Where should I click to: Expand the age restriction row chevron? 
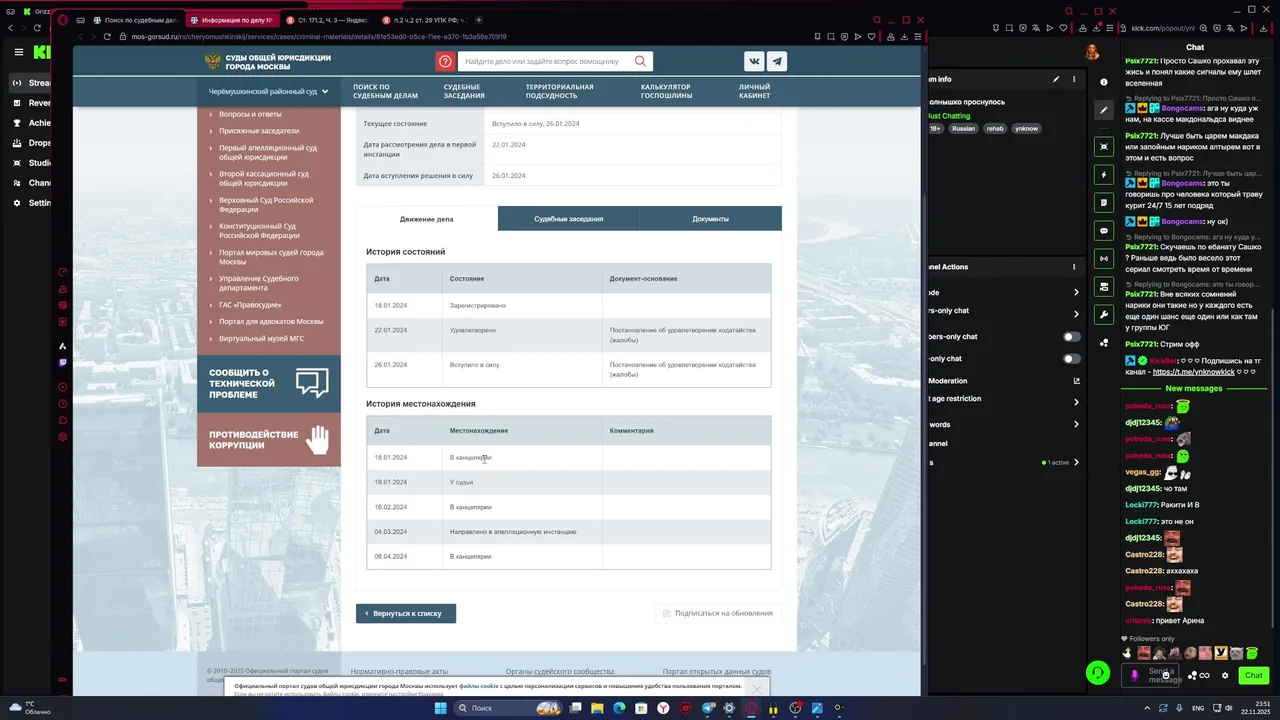(1076, 402)
